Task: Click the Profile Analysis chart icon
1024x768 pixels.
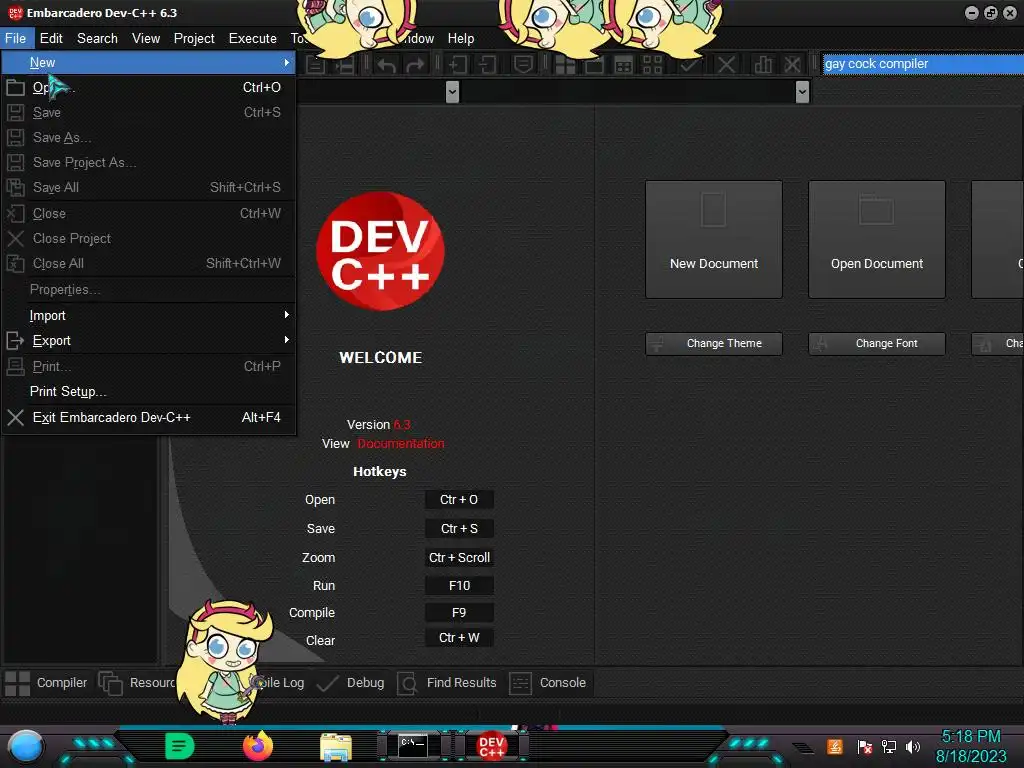Action: pos(763,65)
